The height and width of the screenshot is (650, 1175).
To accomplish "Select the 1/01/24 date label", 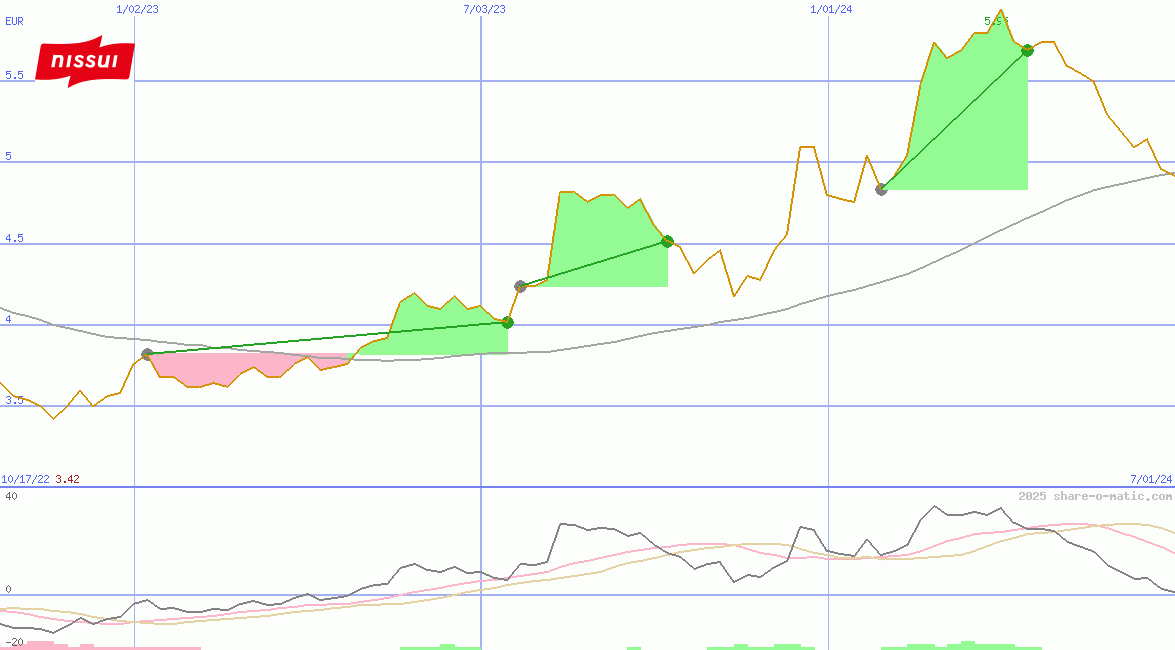I will (831, 9).
